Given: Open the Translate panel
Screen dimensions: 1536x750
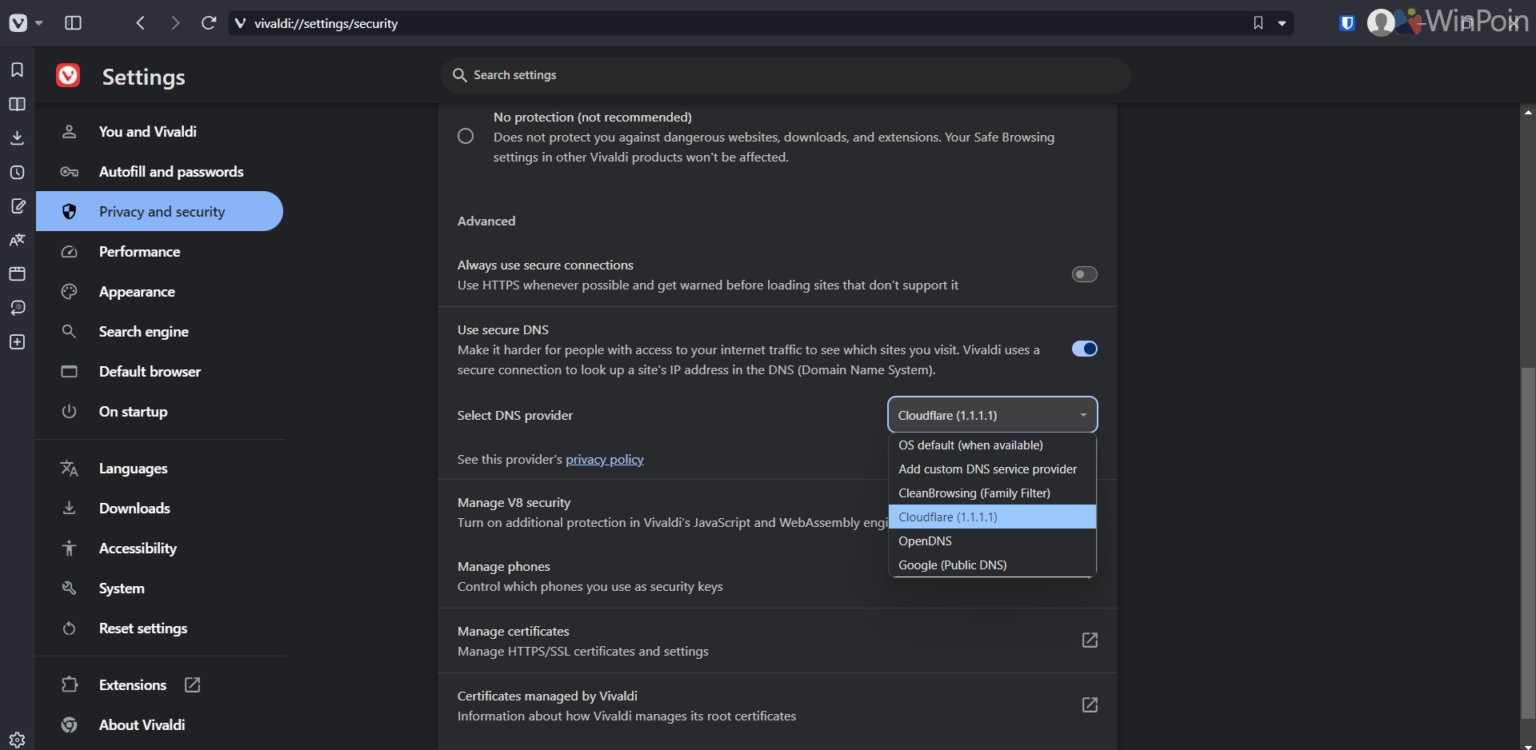Looking at the screenshot, I should point(17,240).
